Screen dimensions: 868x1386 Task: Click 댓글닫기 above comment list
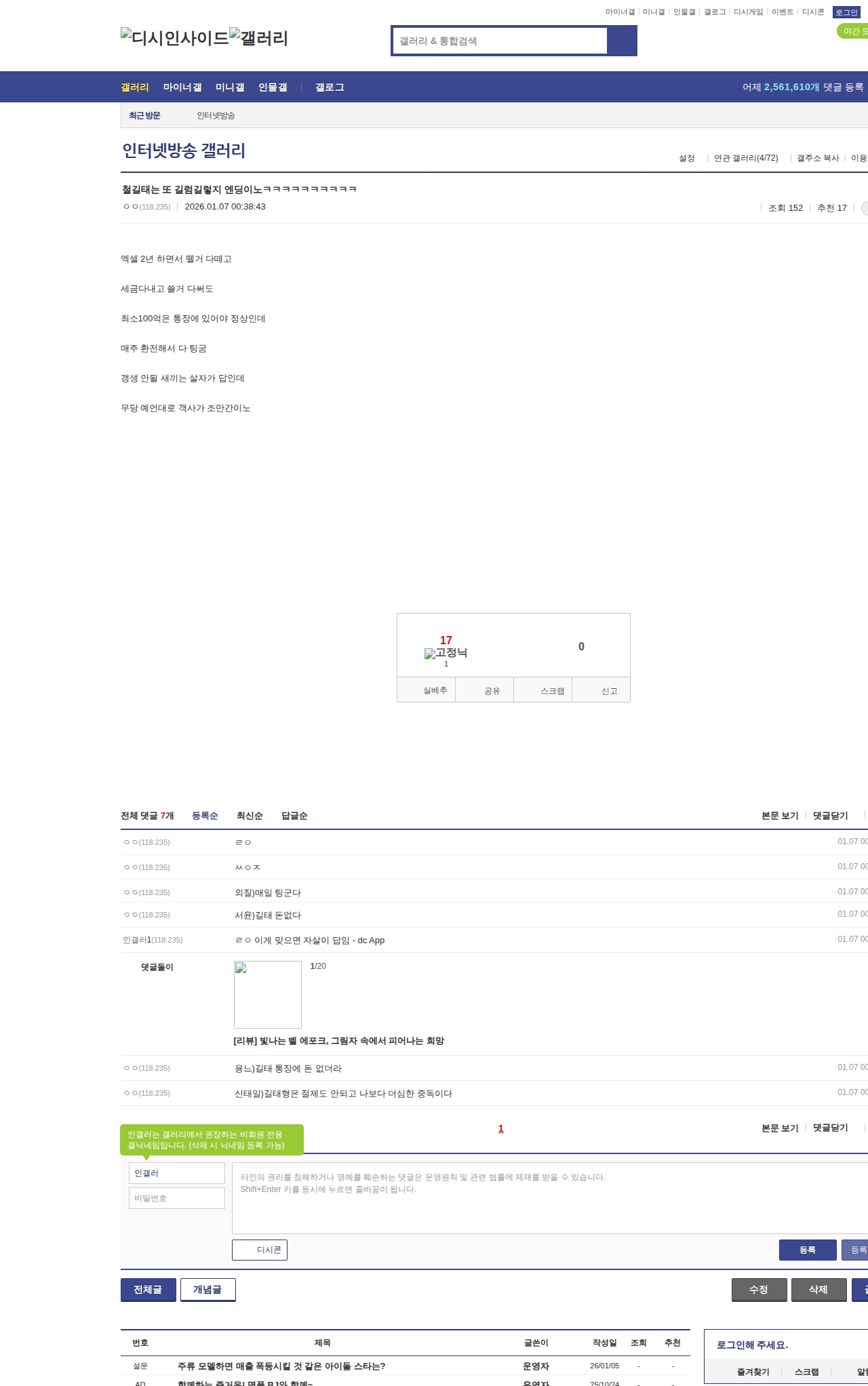pos(831,816)
